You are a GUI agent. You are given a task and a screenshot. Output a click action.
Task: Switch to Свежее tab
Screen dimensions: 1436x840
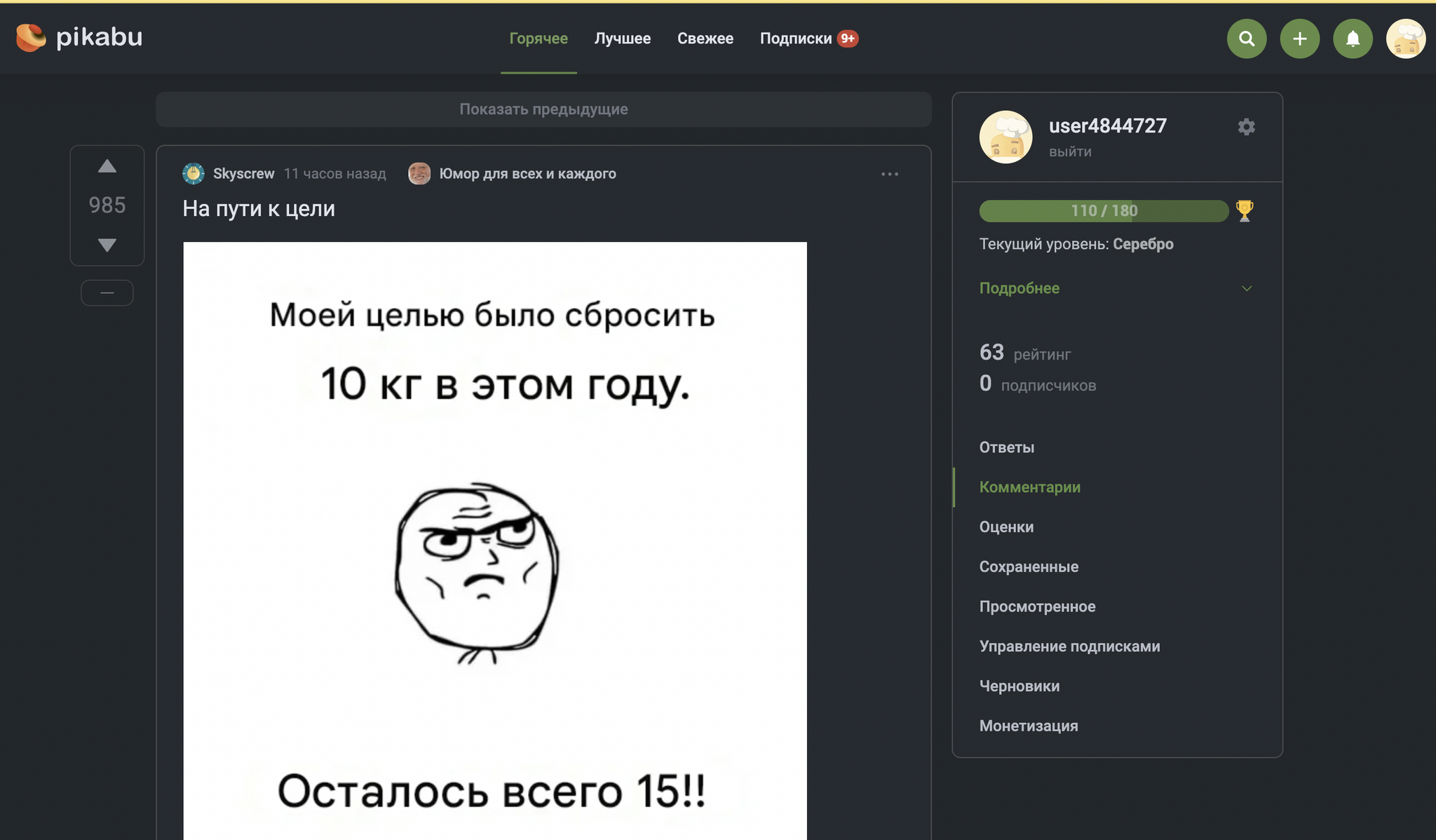coord(705,39)
